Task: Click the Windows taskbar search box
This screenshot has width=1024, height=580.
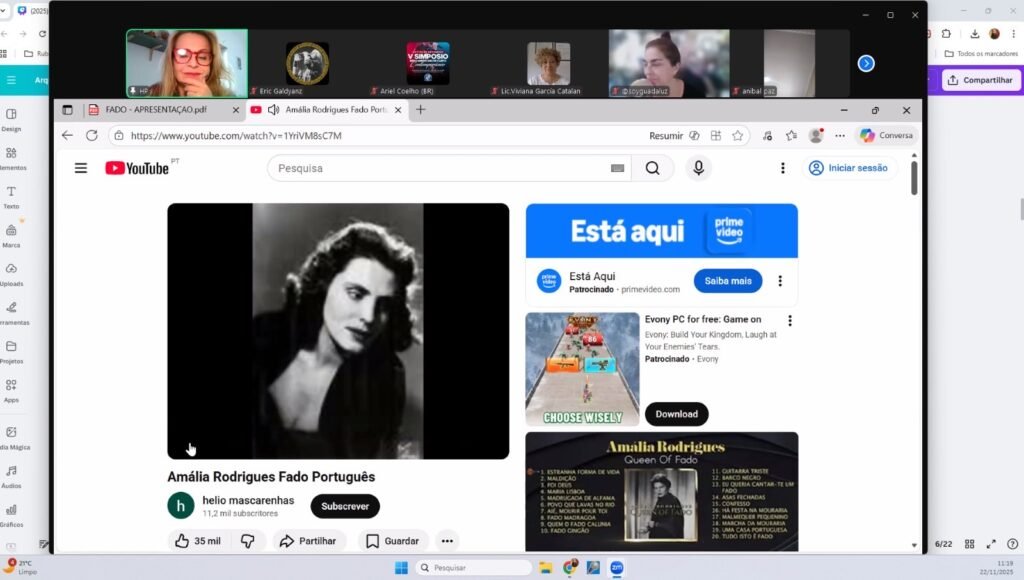Action: click(475, 568)
